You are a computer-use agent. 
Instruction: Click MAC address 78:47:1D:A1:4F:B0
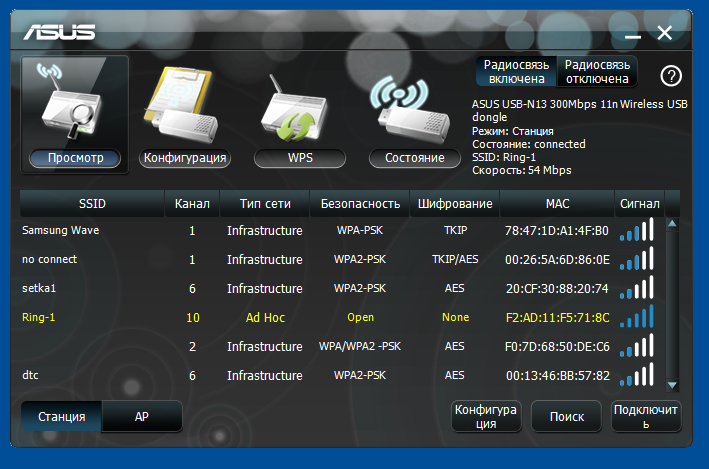click(x=557, y=231)
